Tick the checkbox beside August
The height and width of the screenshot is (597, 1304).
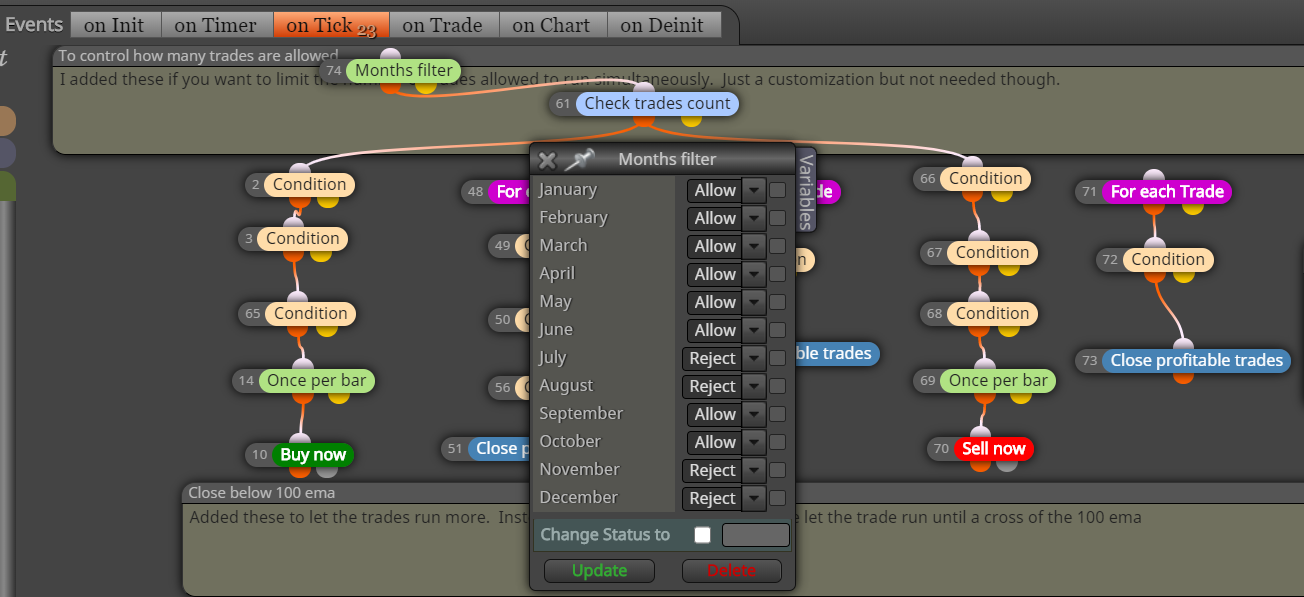[x=777, y=386]
